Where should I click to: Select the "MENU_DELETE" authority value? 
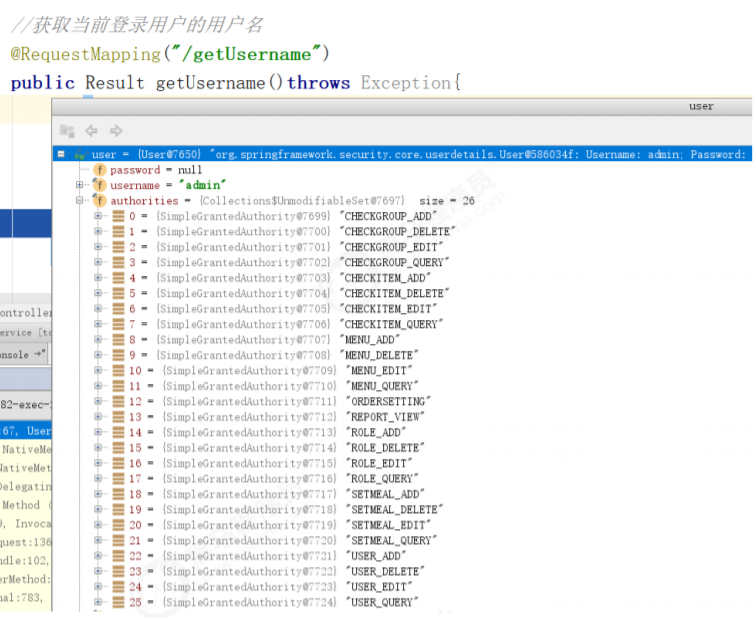pyautogui.click(x=379, y=355)
